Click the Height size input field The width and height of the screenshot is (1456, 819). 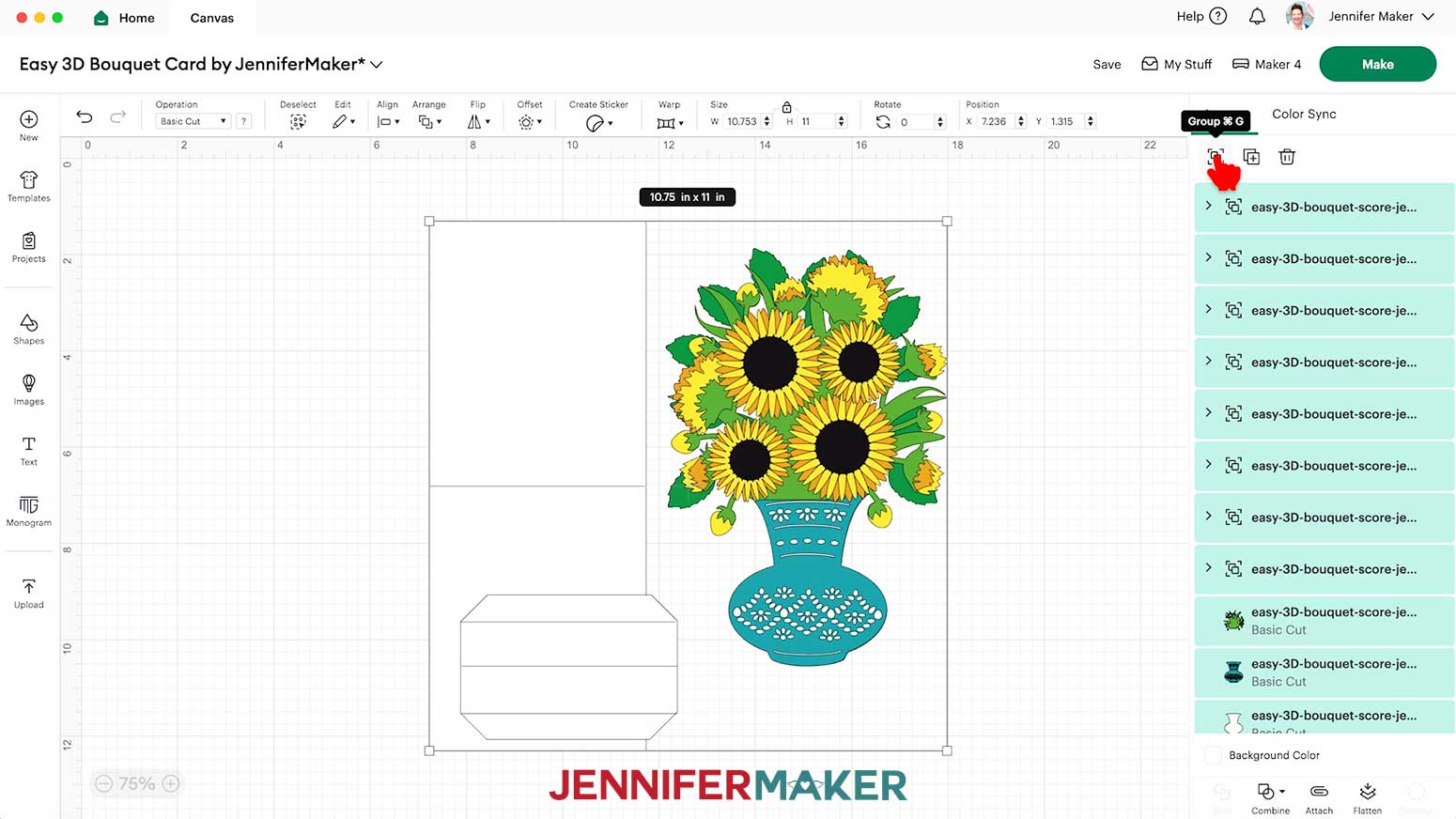[815, 121]
